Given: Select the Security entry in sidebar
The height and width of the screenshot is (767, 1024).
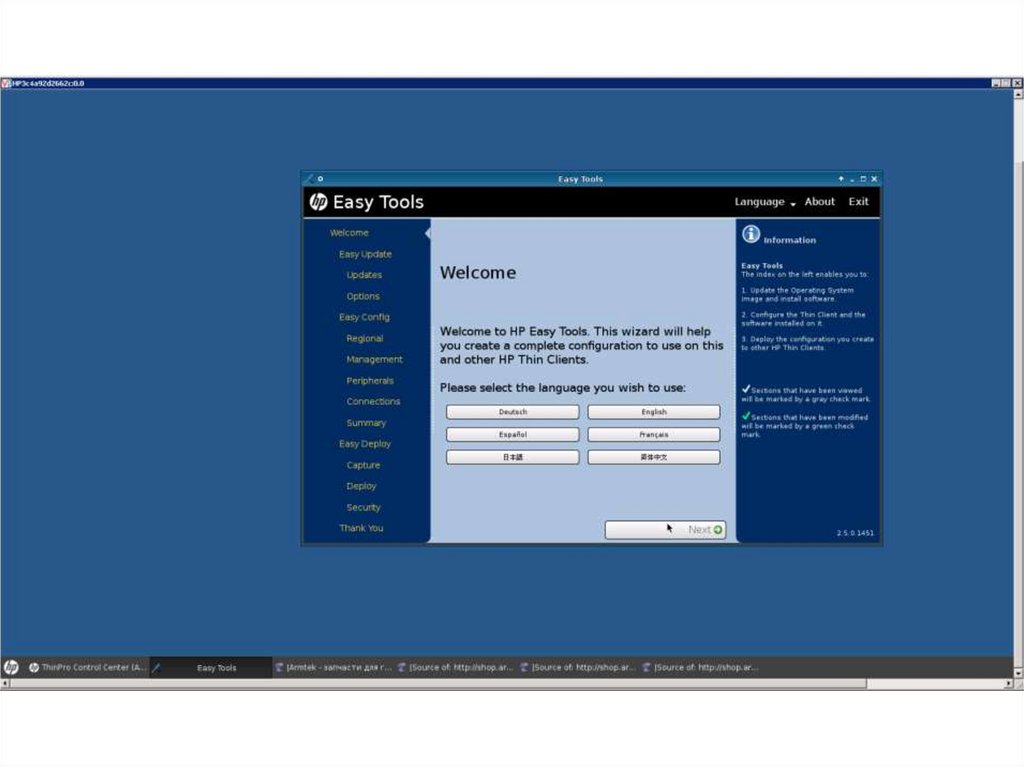Looking at the screenshot, I should 363,507.
